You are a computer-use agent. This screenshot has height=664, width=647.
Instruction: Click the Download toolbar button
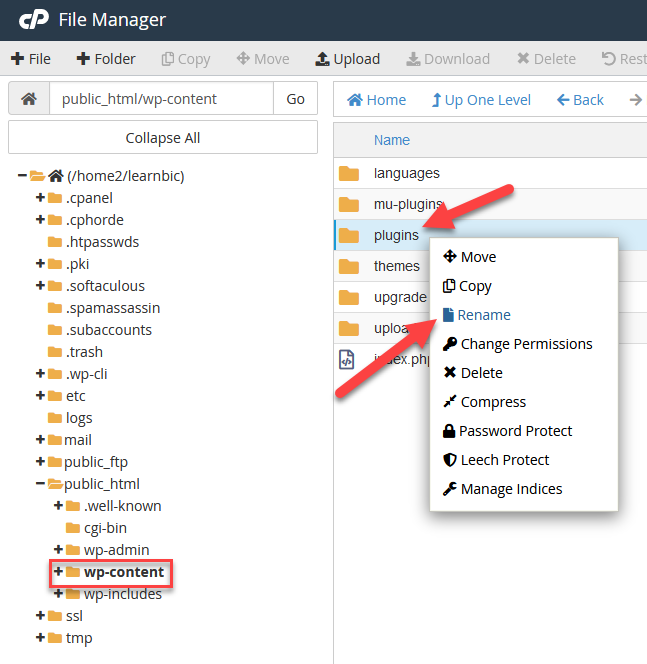pos(448,59)
